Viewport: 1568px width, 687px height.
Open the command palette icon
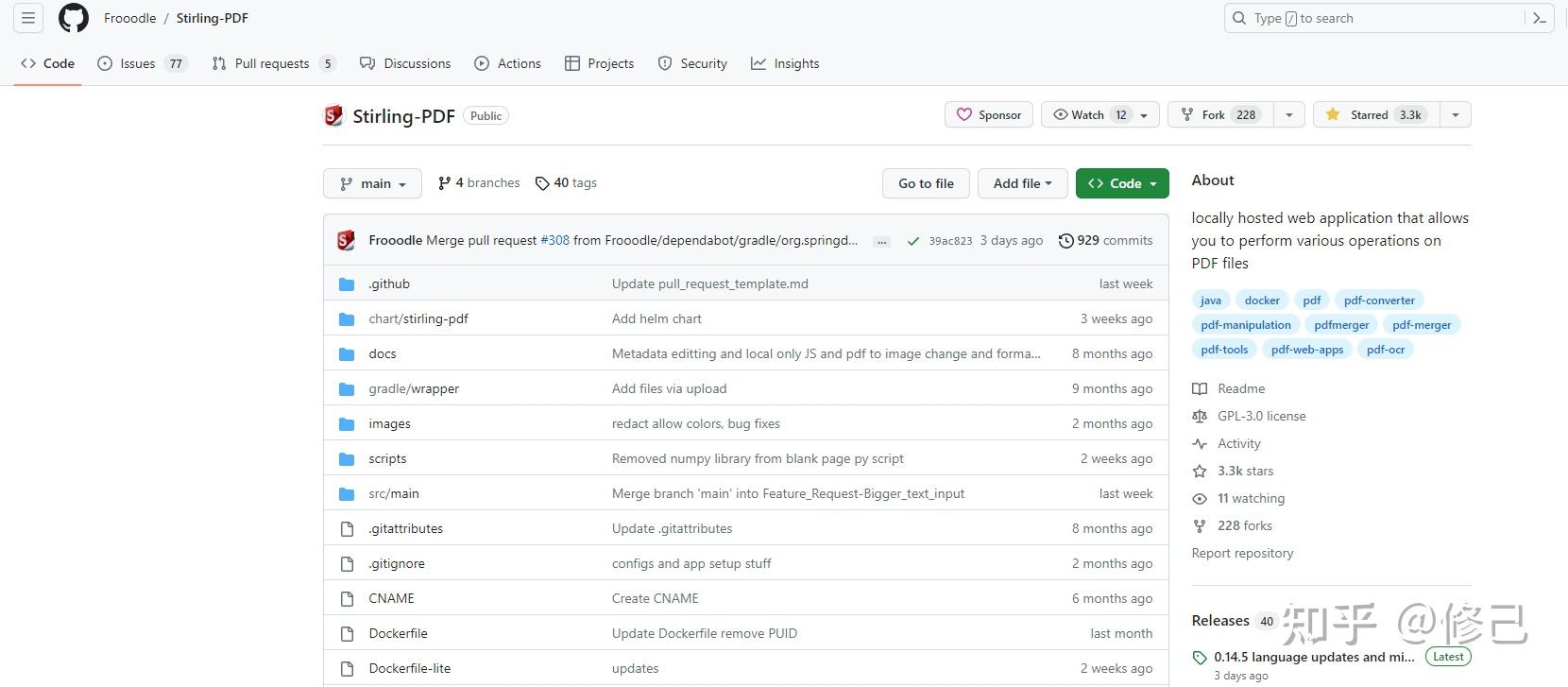(x=1539, y=18)
